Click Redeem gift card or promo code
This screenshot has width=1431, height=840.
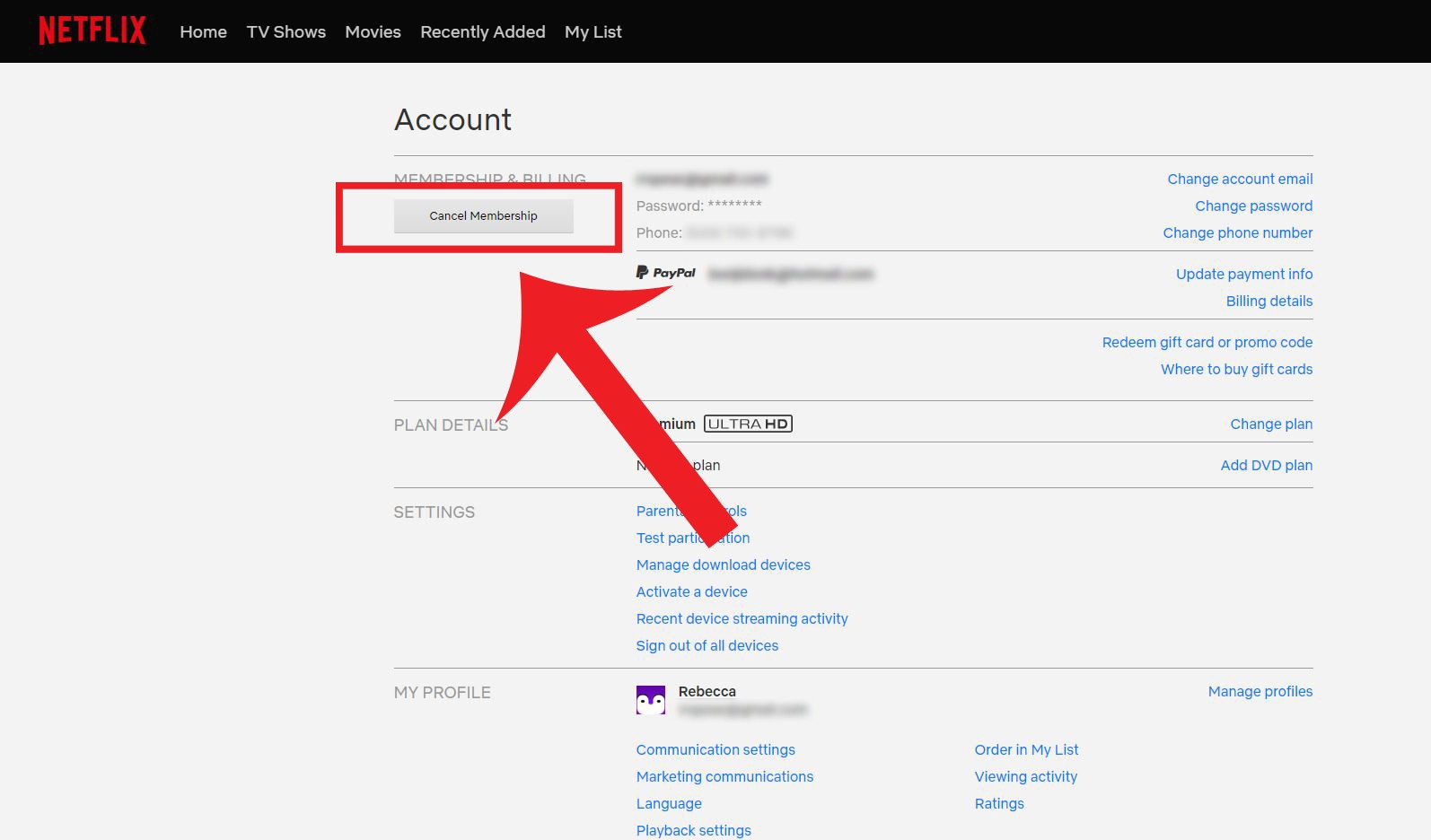(x=1207, y=343)
